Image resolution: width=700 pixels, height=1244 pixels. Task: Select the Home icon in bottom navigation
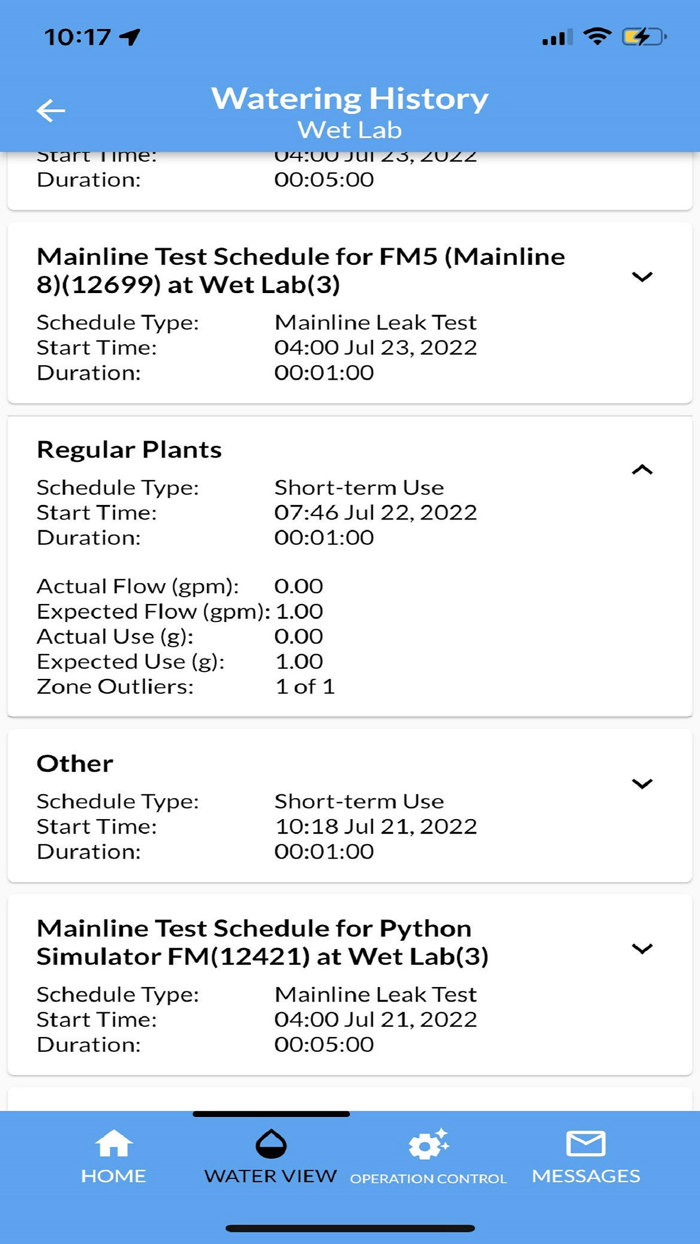[113, 1142]
